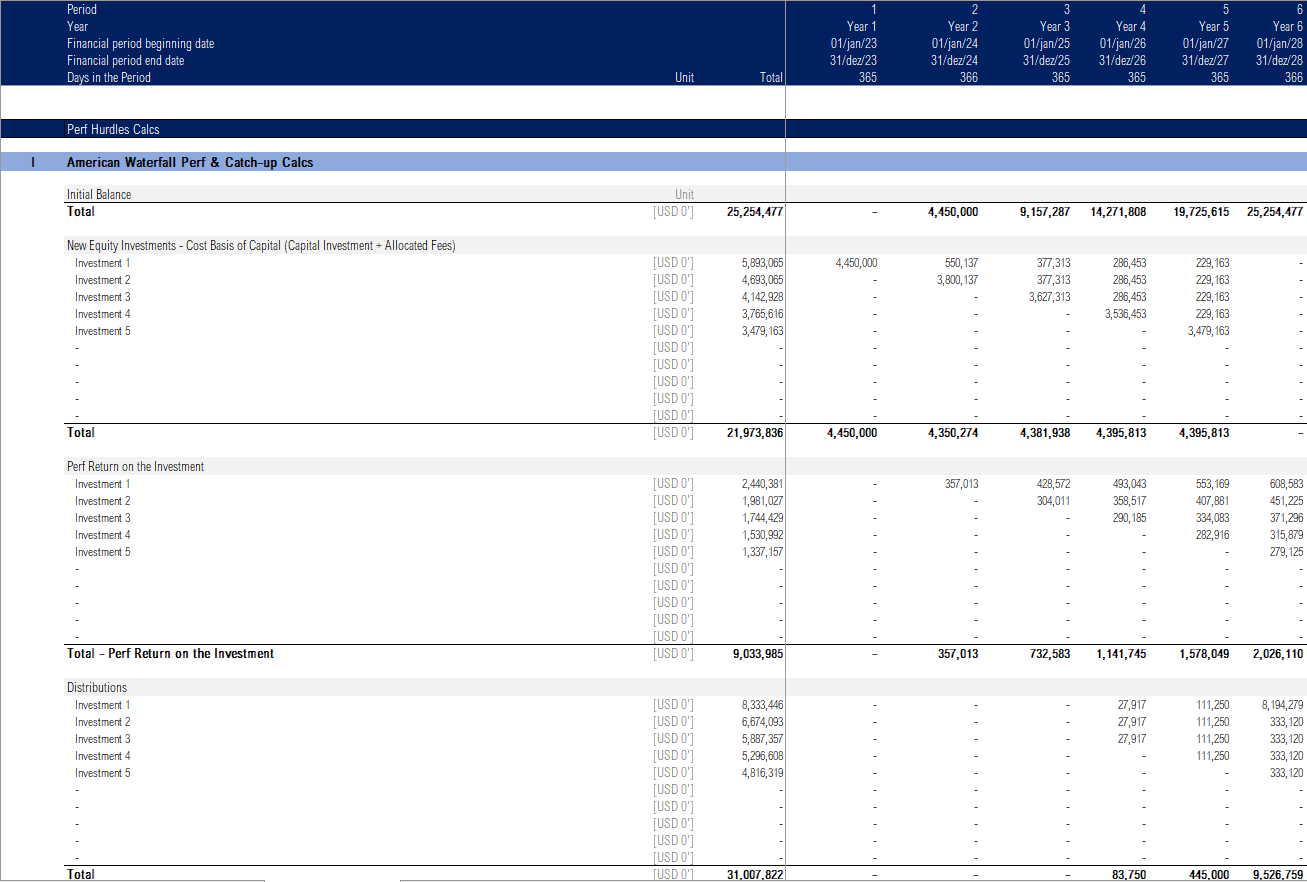Select the 'Distributions' section heading

click(97, 687)
